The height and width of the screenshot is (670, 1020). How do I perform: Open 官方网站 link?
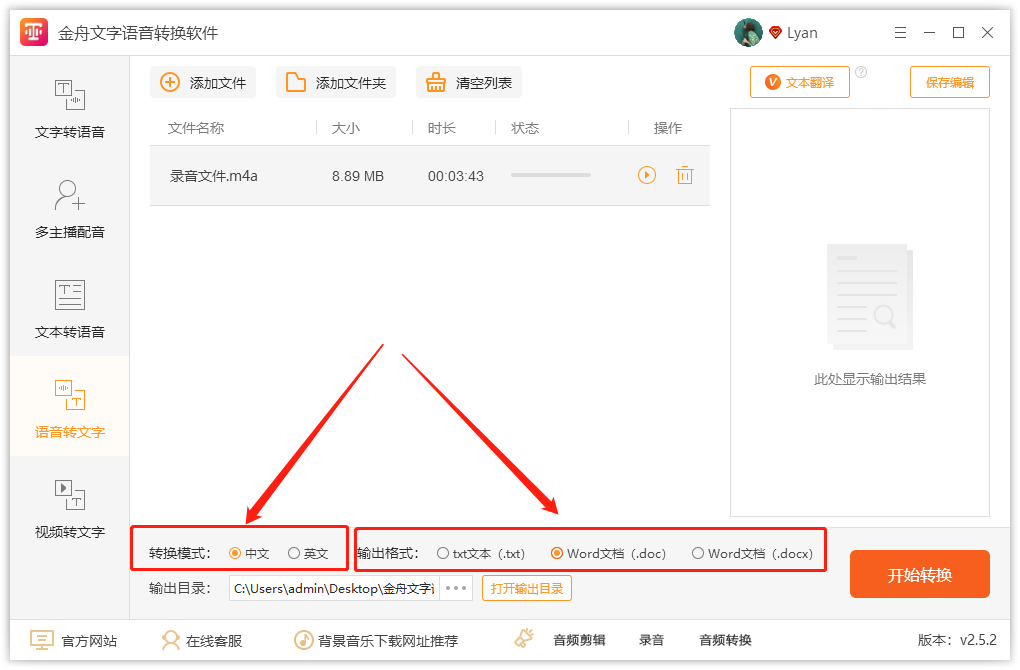74,641
